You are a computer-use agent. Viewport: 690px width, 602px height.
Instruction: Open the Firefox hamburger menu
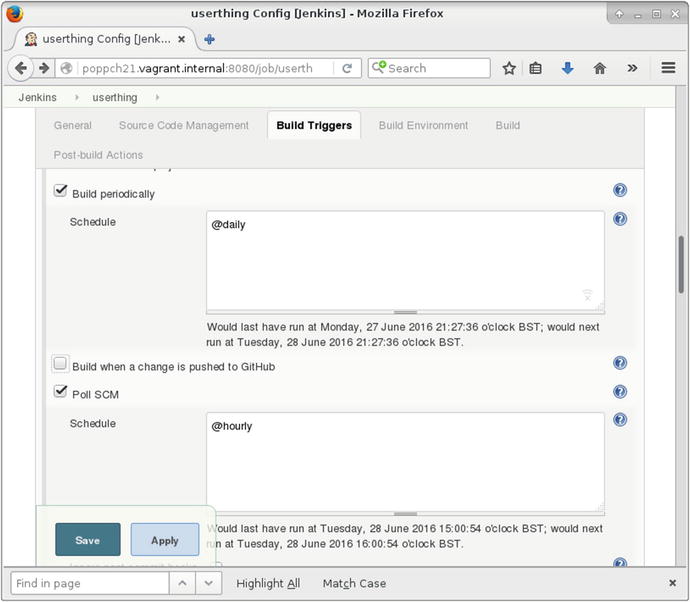click(668, 68)
